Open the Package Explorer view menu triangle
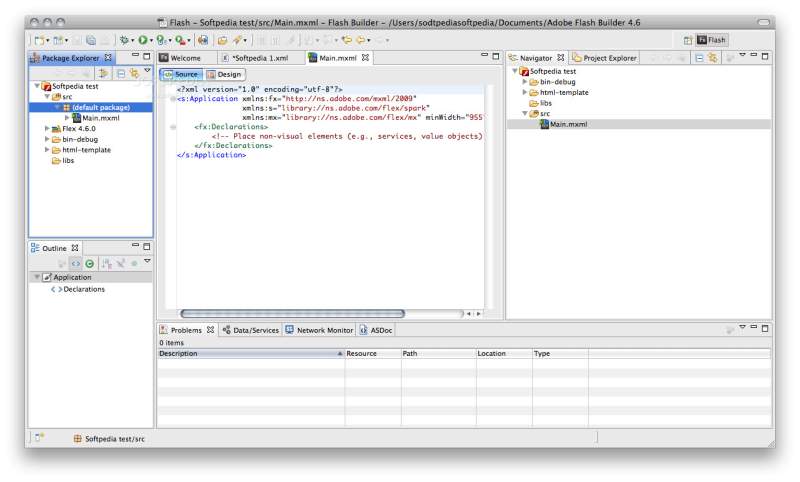 coord(147,70)
